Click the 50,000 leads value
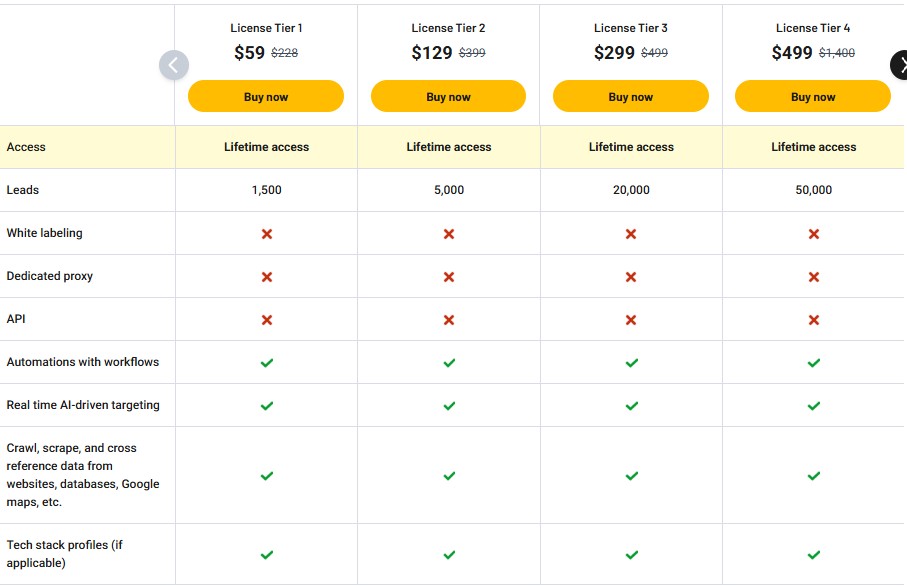The width and height of the screenshot is (907, 586). (x=813, y=190)
